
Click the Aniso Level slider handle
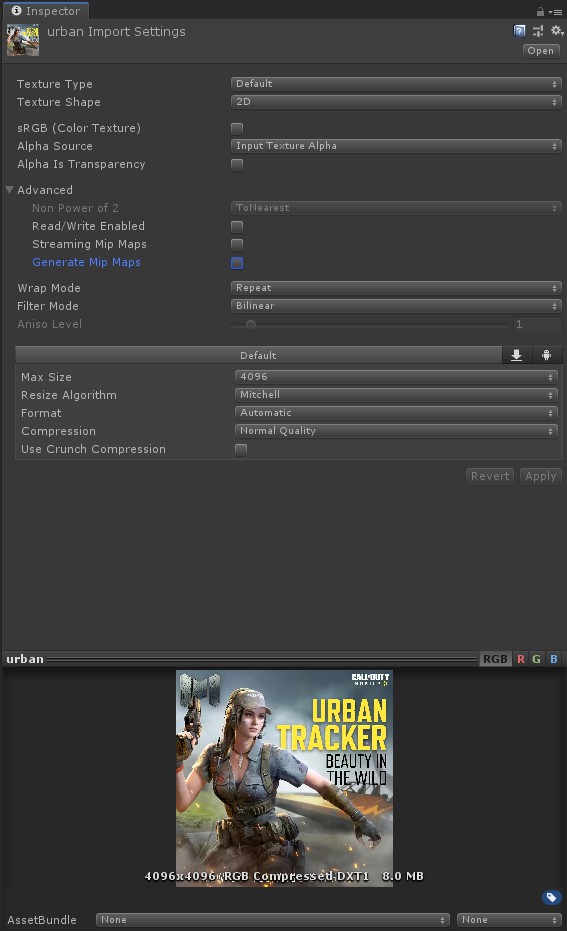[x=251, y=324]
